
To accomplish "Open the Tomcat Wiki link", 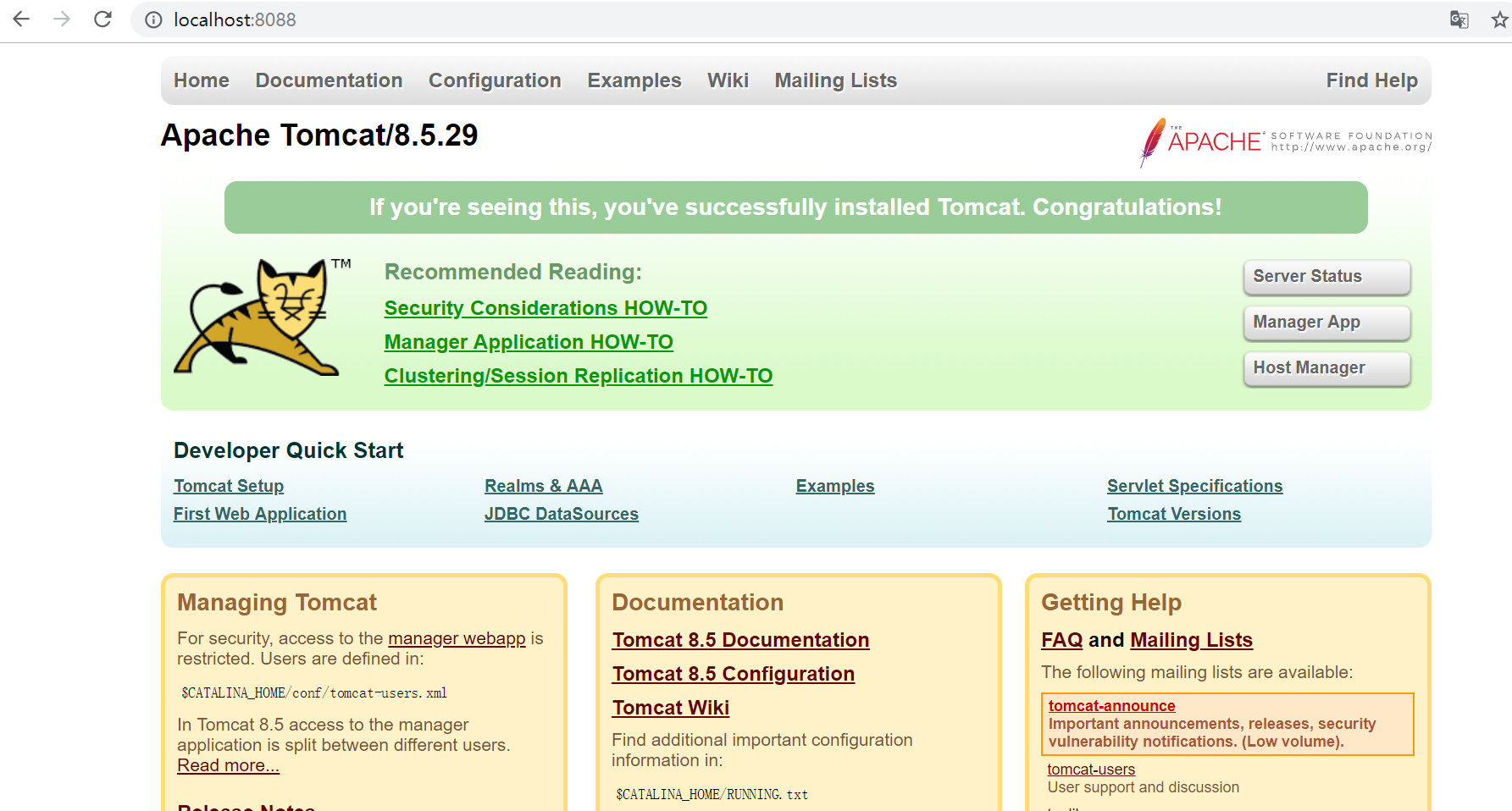I will (x=671, y=708).
